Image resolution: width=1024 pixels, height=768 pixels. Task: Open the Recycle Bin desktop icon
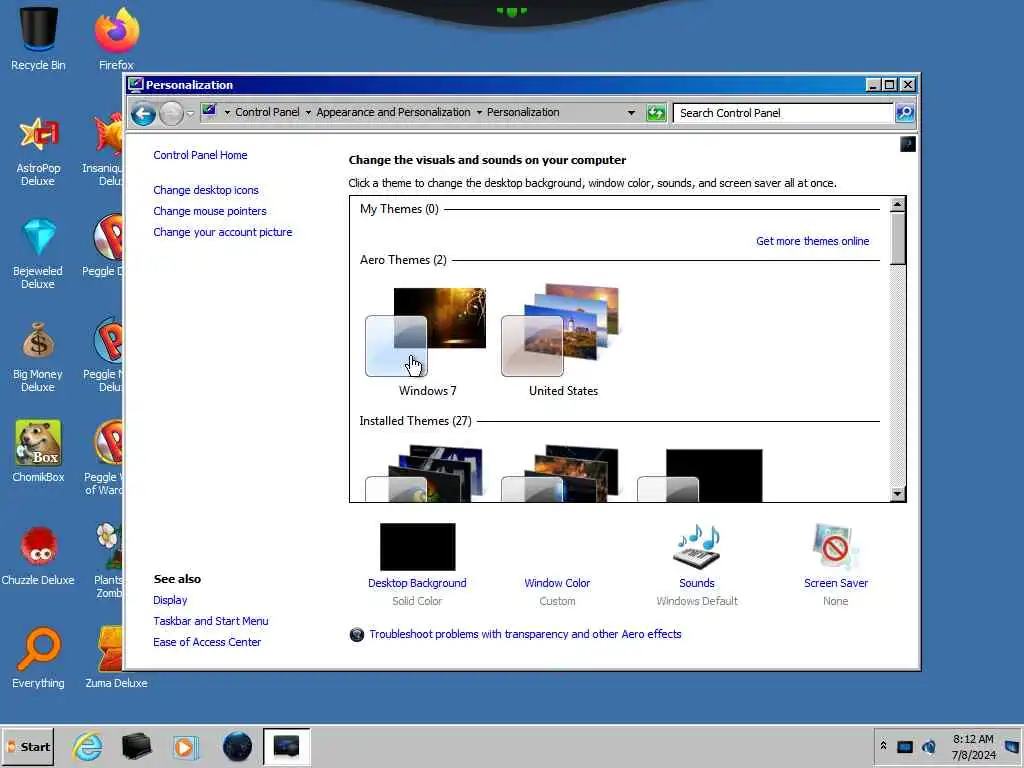pos(38,38)
